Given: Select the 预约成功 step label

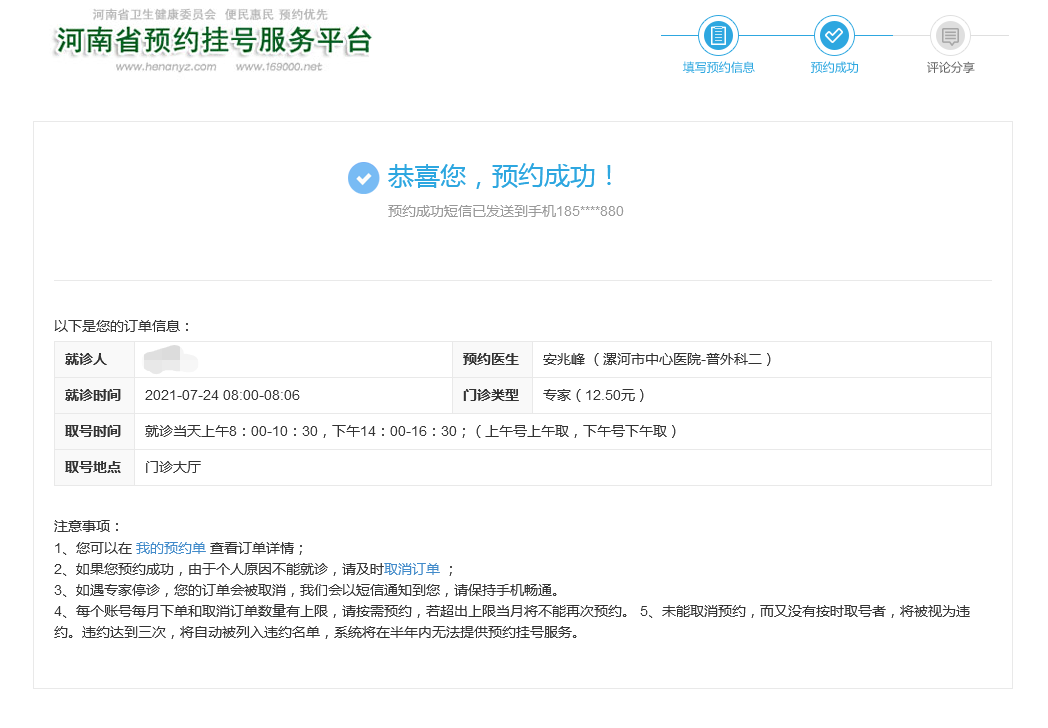Looking at the screenshot, I should (x=834, y=68).
